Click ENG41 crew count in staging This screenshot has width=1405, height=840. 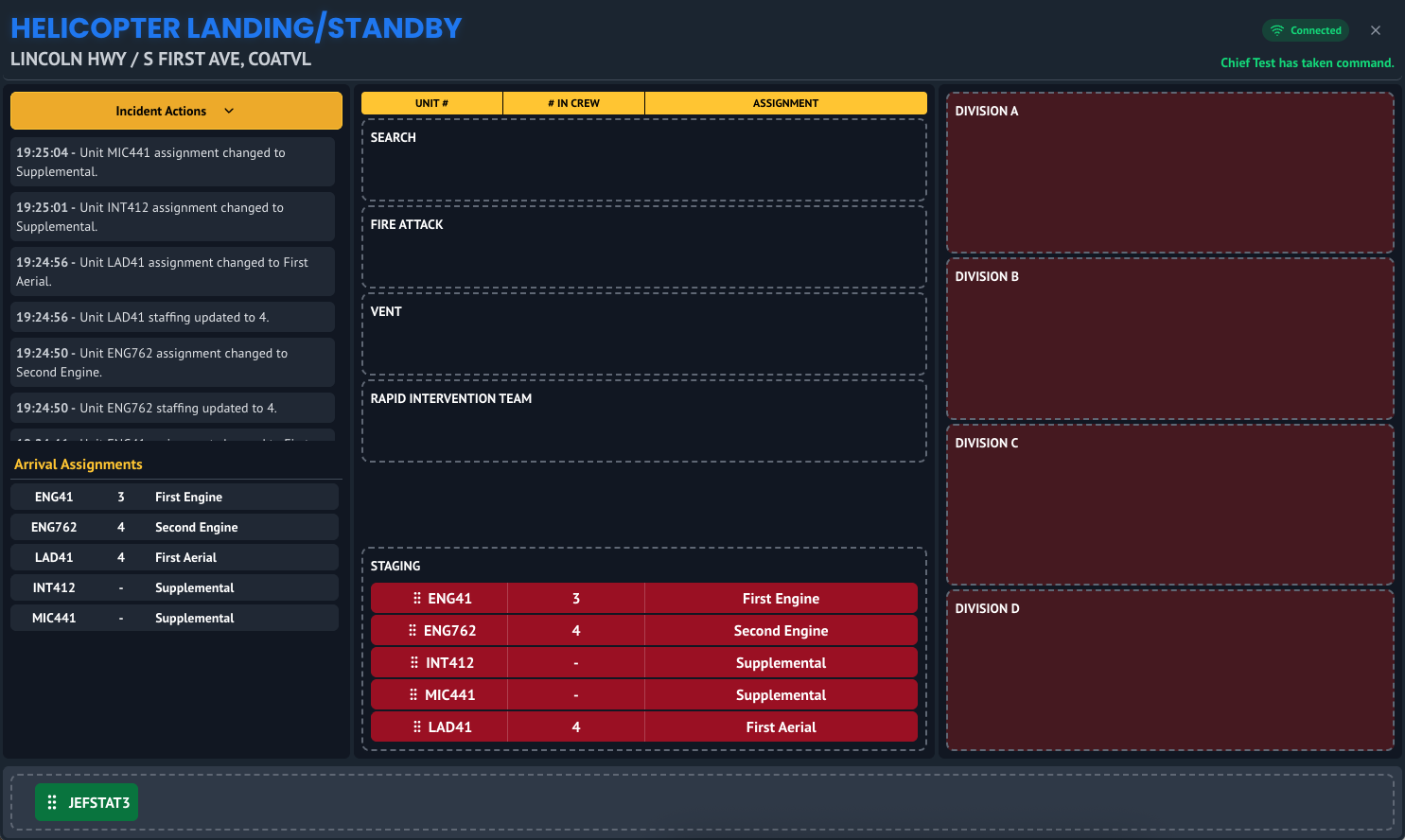[576, 598]
